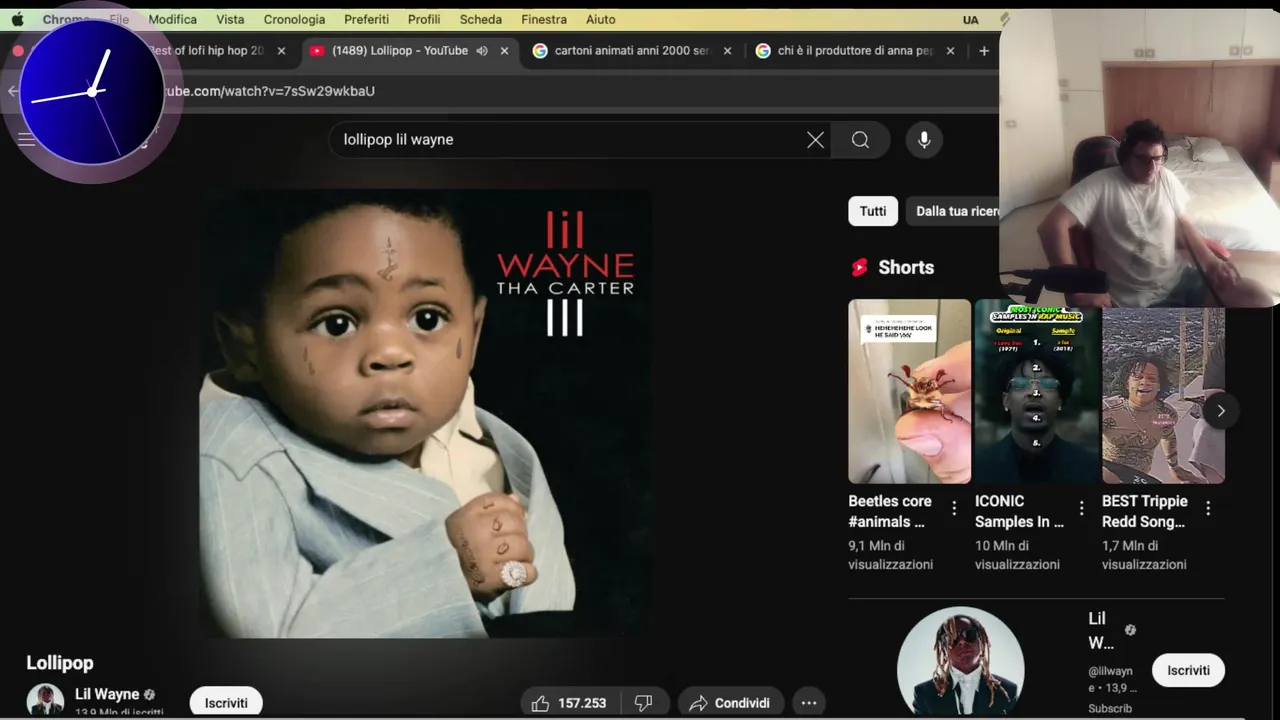1280x720 pixels.
Task: Open Lil Wayne channel avatar under video
Action: tap(45, 700)
